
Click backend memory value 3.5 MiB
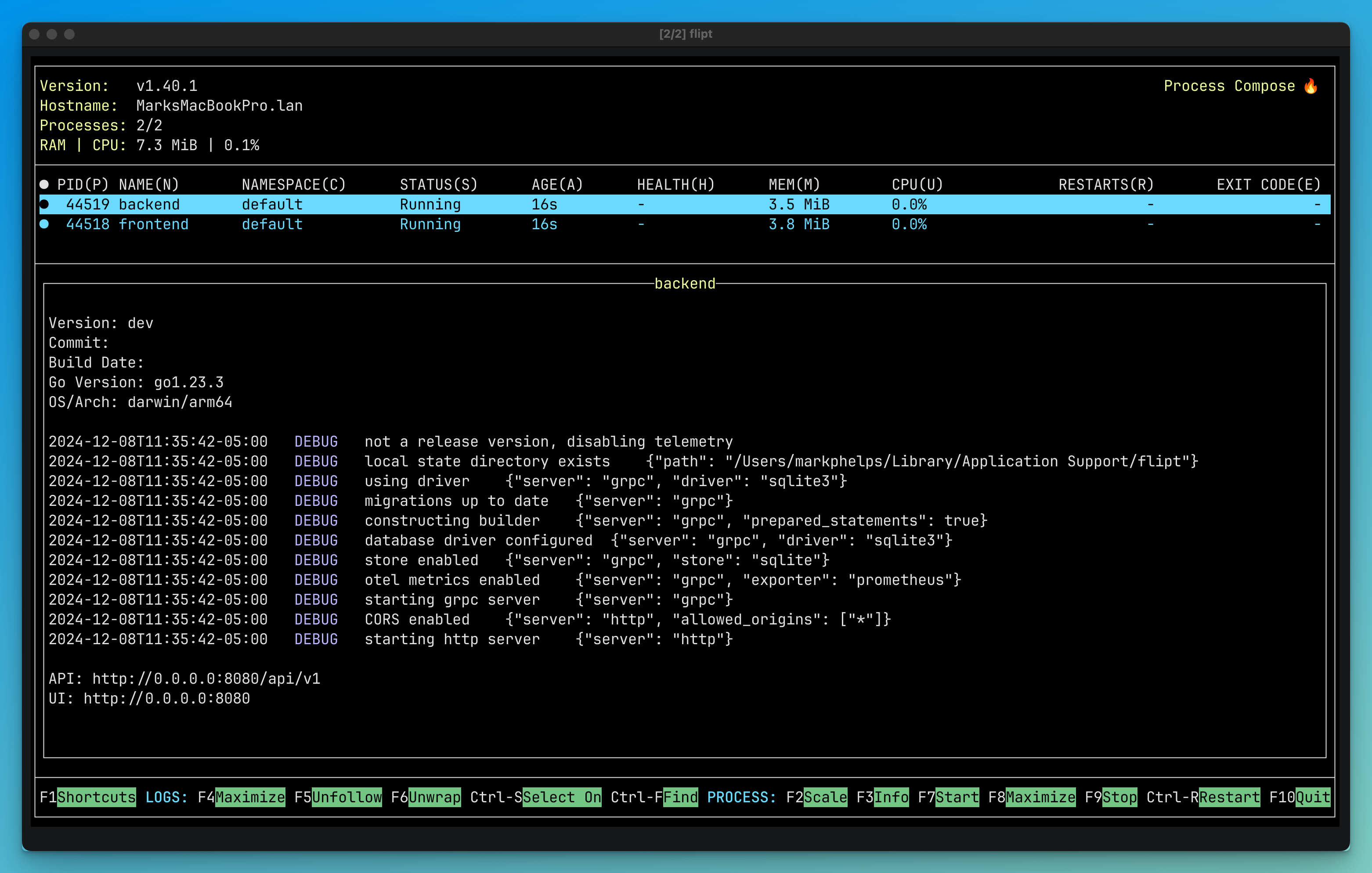click(799, 204)
